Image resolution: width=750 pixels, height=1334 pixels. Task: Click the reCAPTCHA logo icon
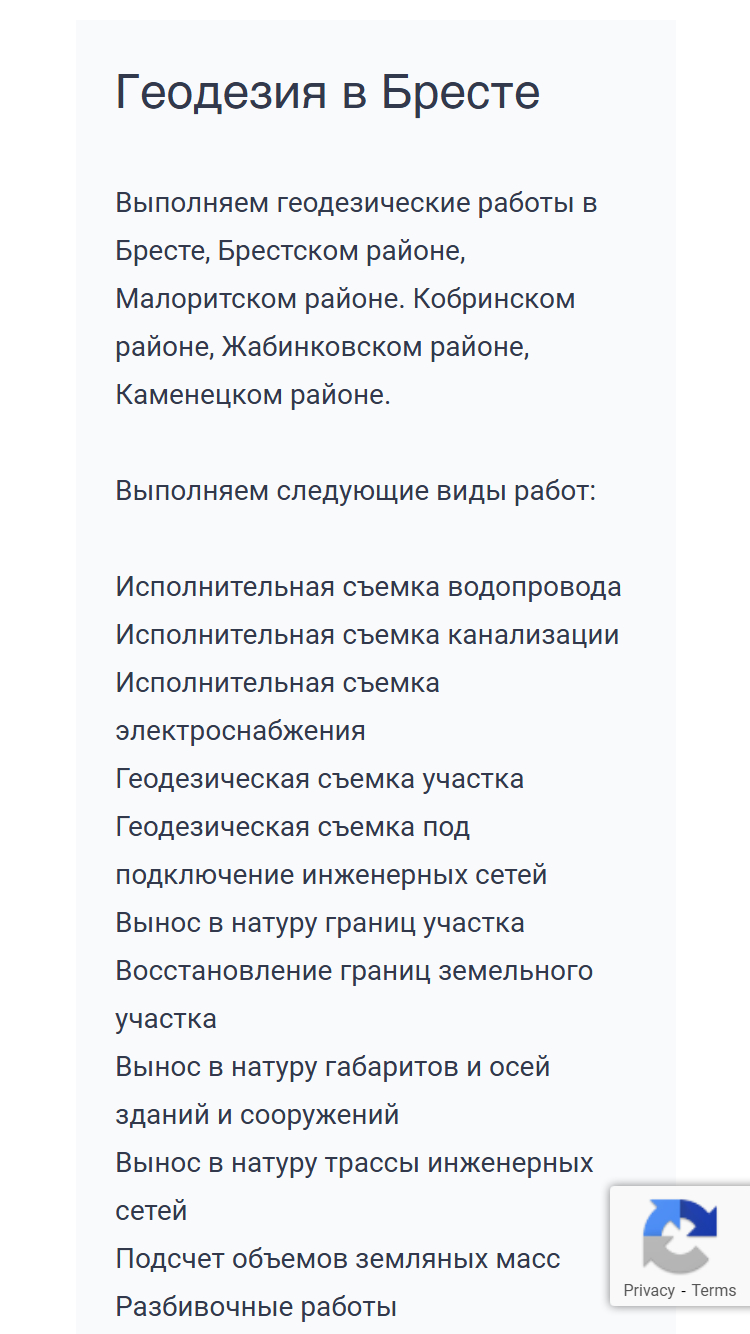click(680, 1235)
